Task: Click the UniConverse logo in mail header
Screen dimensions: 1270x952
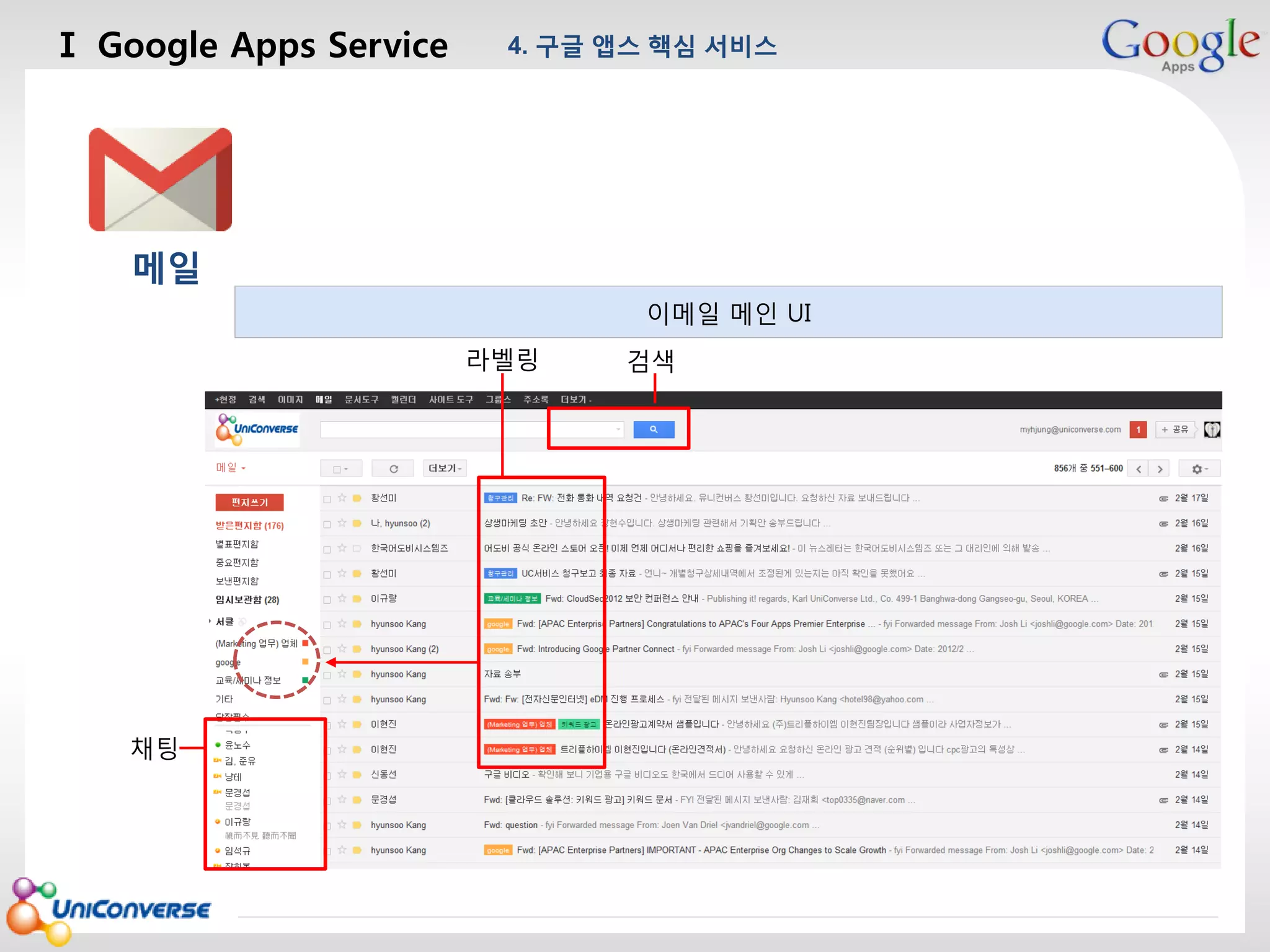Action: [x=257, y=430]
